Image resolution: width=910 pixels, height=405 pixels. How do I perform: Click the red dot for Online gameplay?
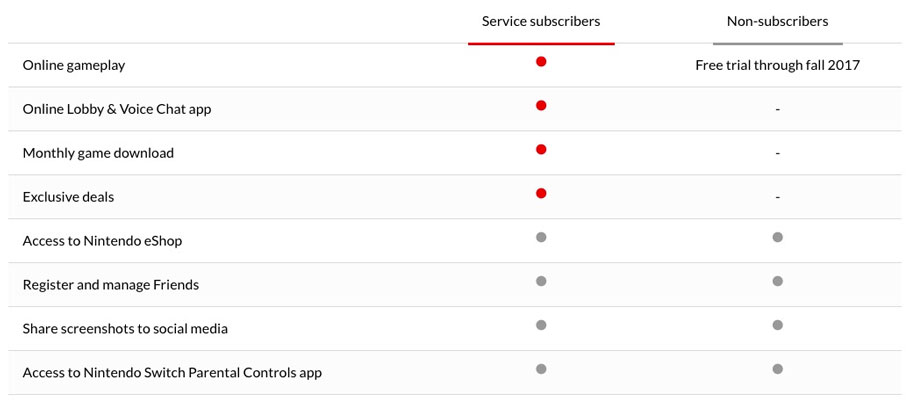pos(541,62)
